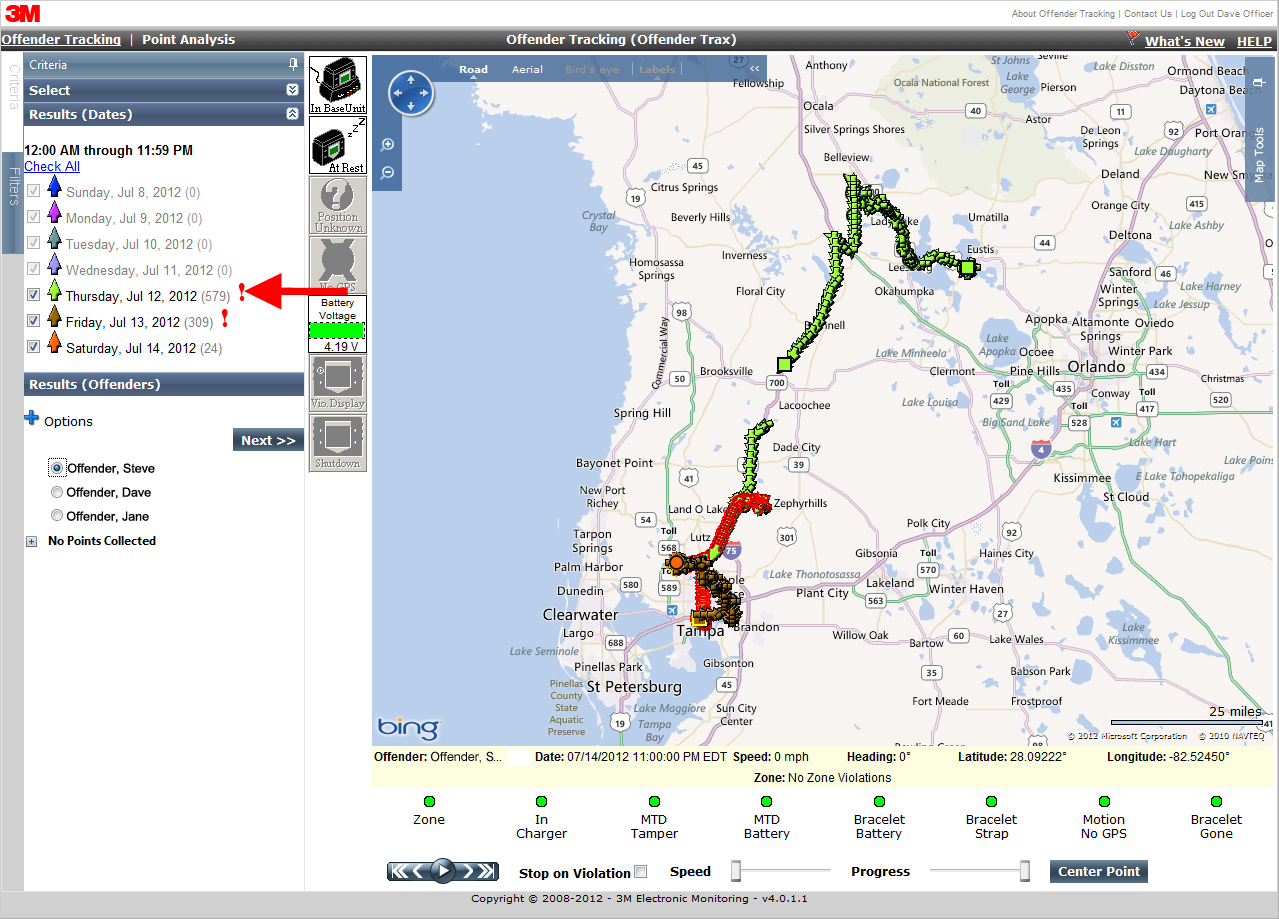Zoom in on the map
The width and height of the screenshot is (1279, 919).
coord(388,144)
